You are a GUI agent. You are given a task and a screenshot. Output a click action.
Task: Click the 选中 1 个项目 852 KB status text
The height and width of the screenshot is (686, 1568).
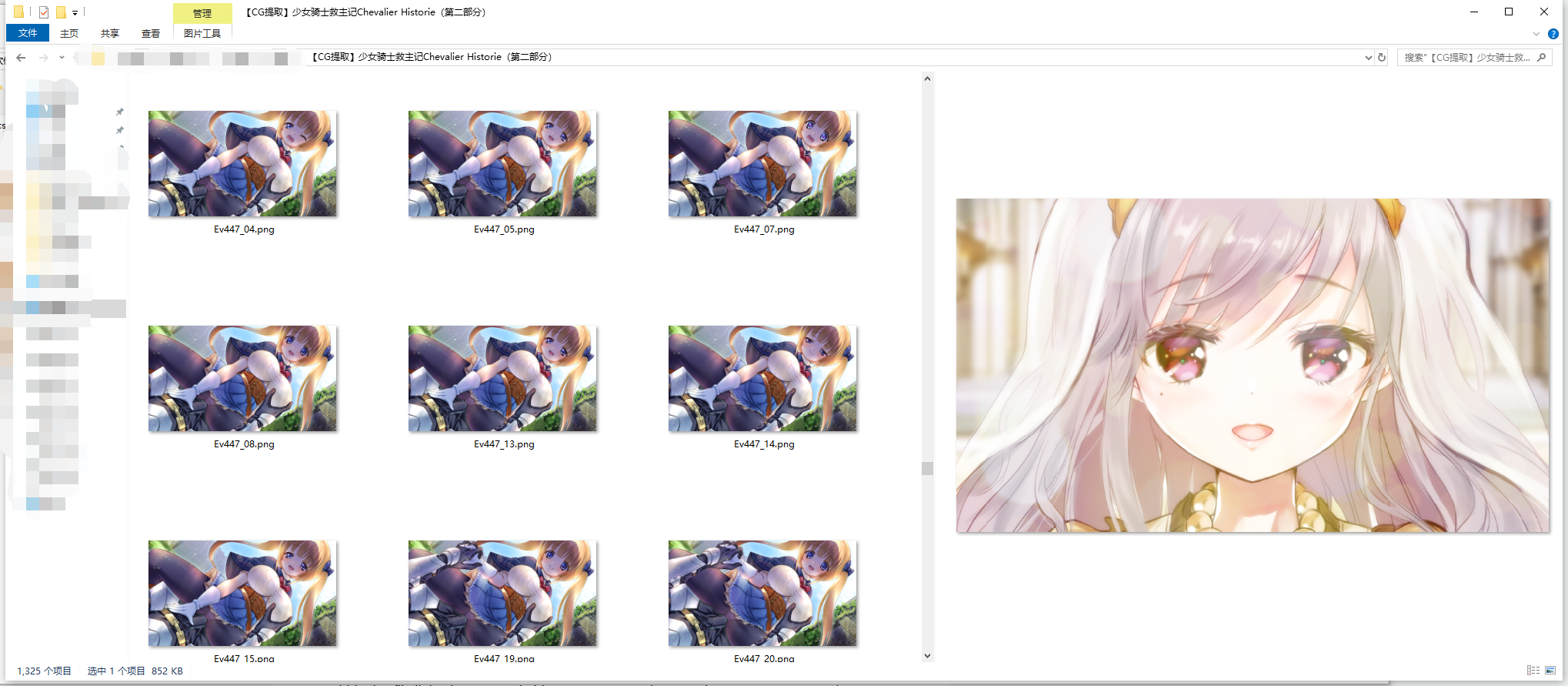point(135,671)
